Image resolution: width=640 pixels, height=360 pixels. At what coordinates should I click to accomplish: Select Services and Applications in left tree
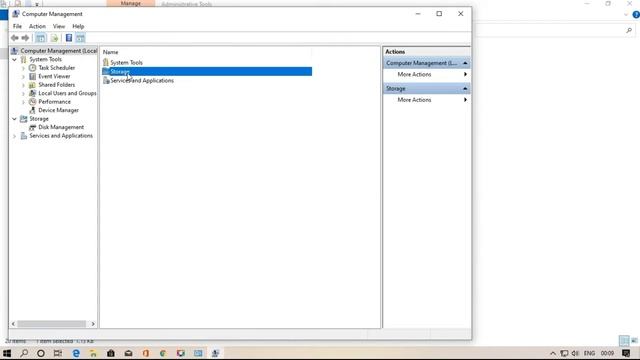[61, 136]
